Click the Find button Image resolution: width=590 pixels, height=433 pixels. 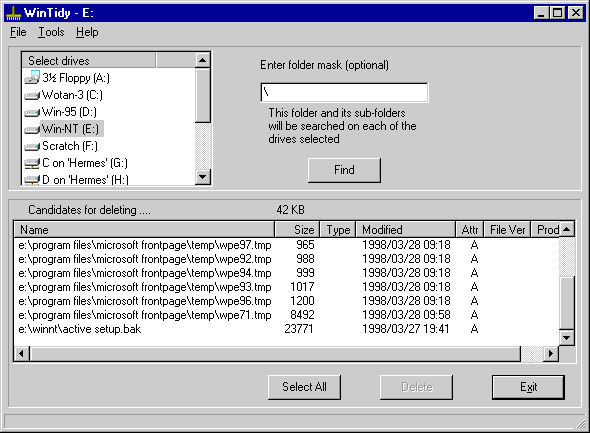point(344,170)
